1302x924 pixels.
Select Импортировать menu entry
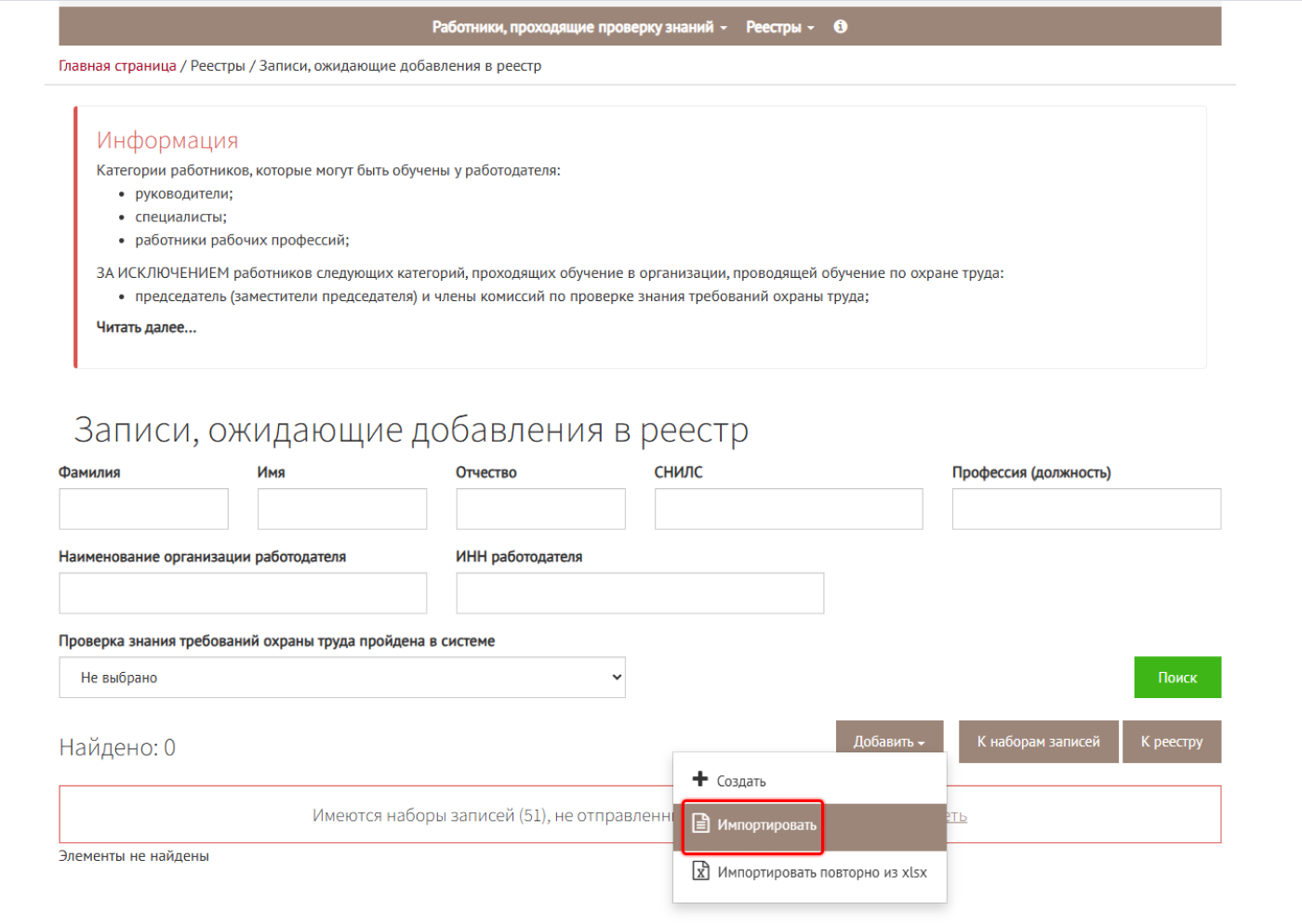coord(810,825)
